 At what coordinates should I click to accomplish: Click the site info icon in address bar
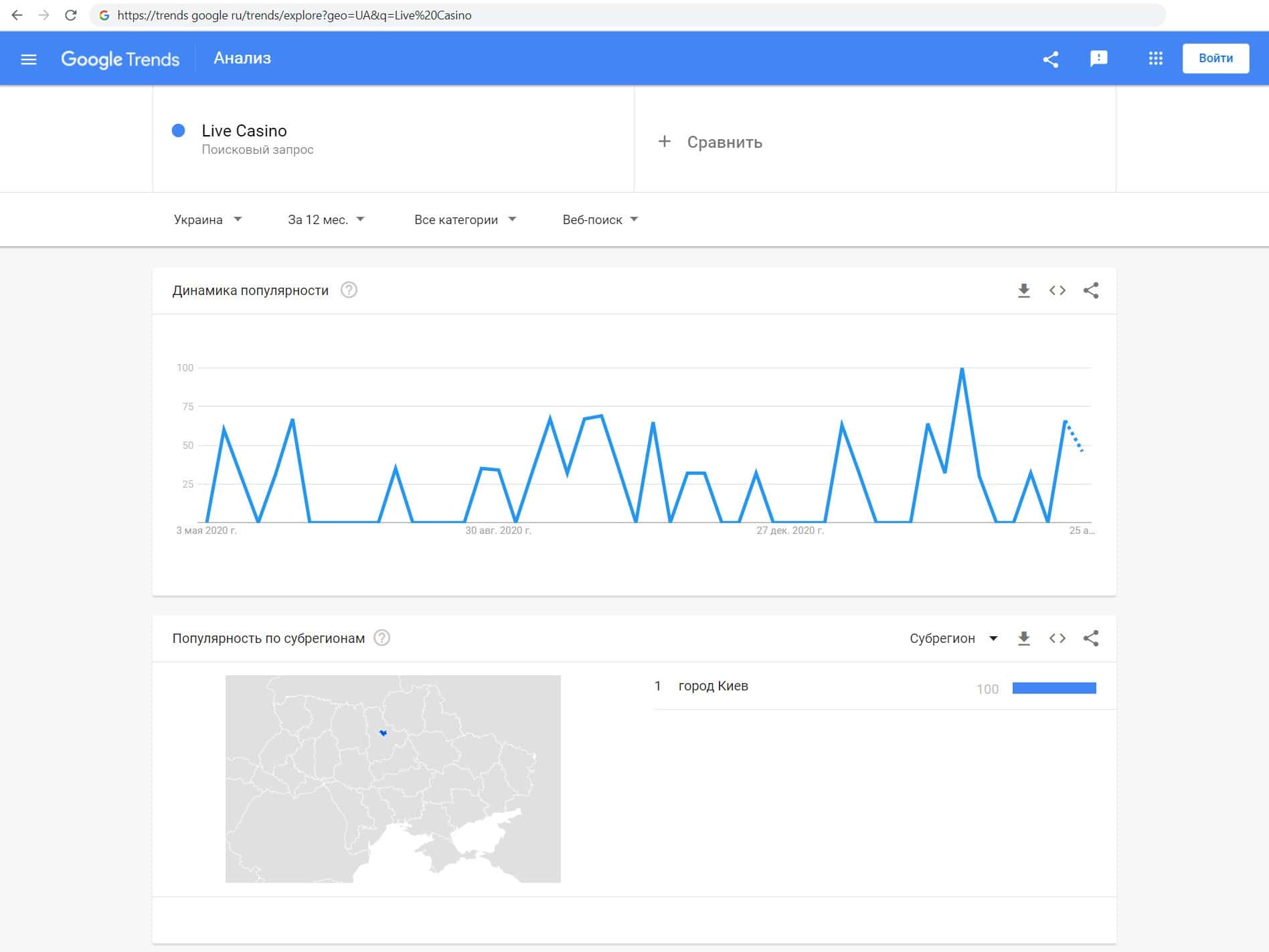click(104, 15)
